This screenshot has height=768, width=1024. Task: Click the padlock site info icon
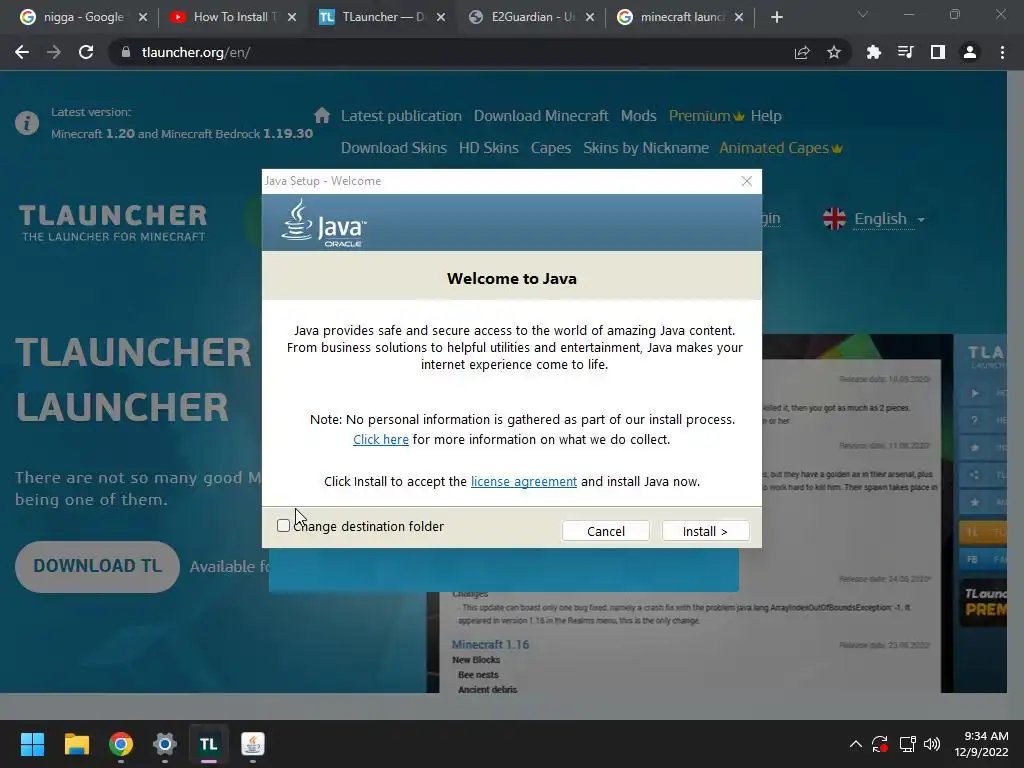(x=125, y=52)
